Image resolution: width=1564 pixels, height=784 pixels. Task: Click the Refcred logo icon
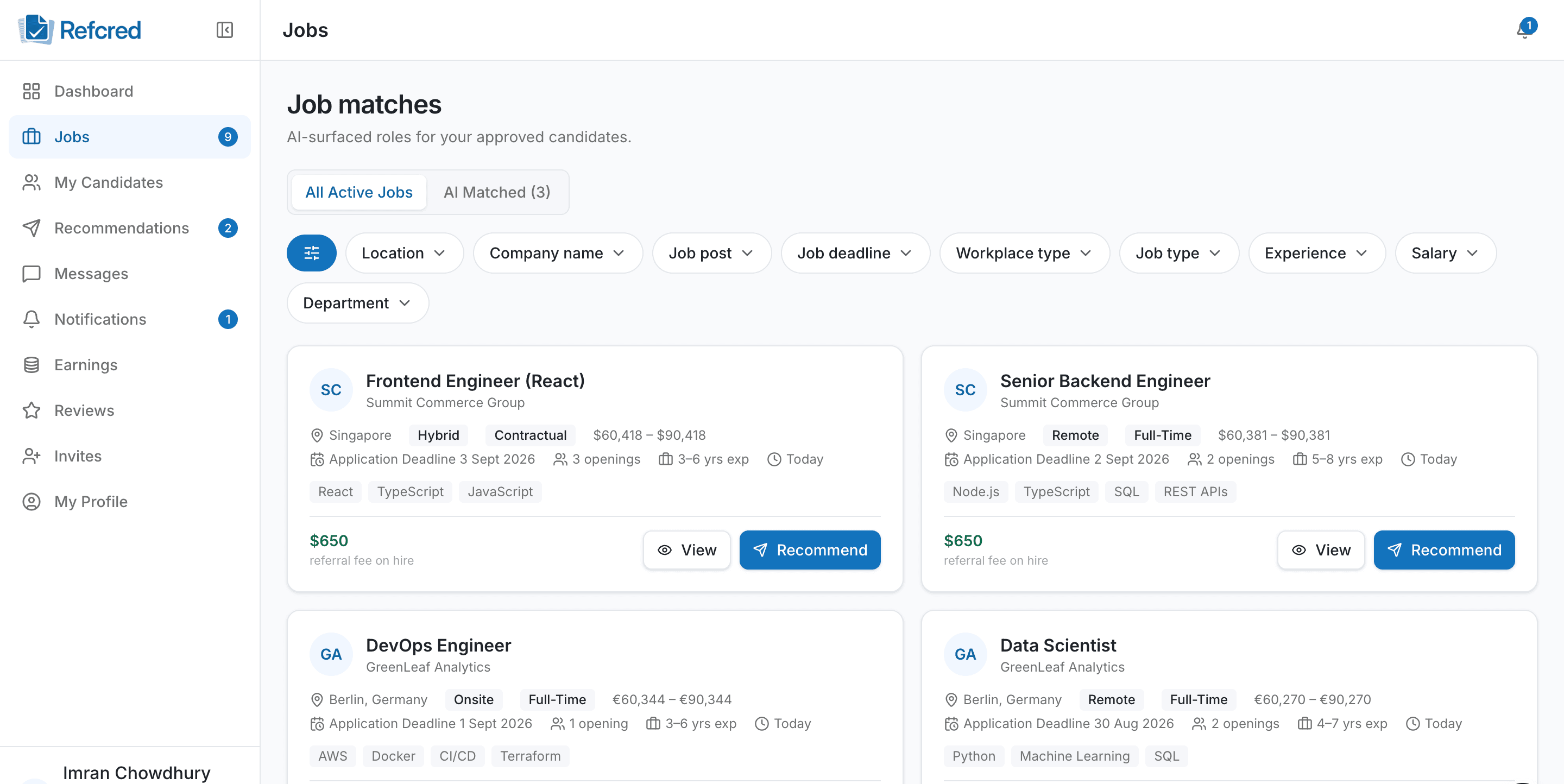(36, 29)
